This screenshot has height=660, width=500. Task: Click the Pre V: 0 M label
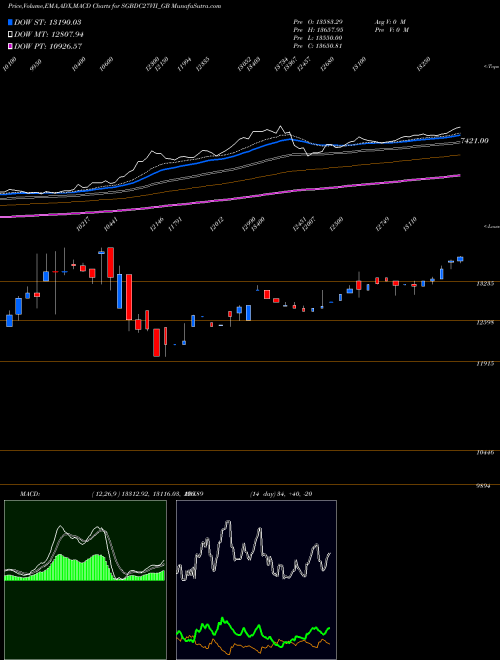click(393, 29)
